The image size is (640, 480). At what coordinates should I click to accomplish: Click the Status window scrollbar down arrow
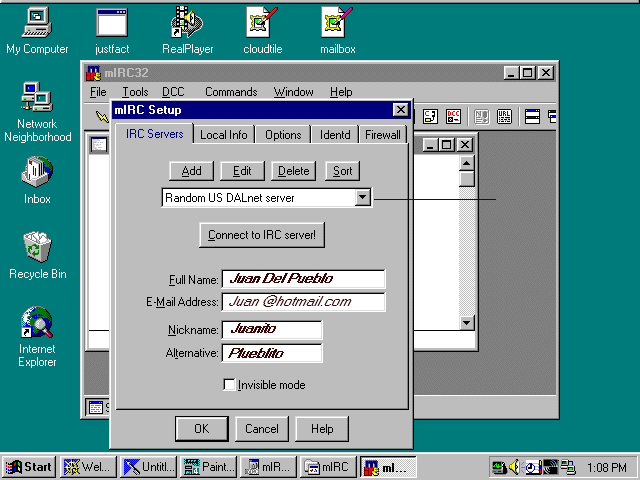click(x=467, y=323)
